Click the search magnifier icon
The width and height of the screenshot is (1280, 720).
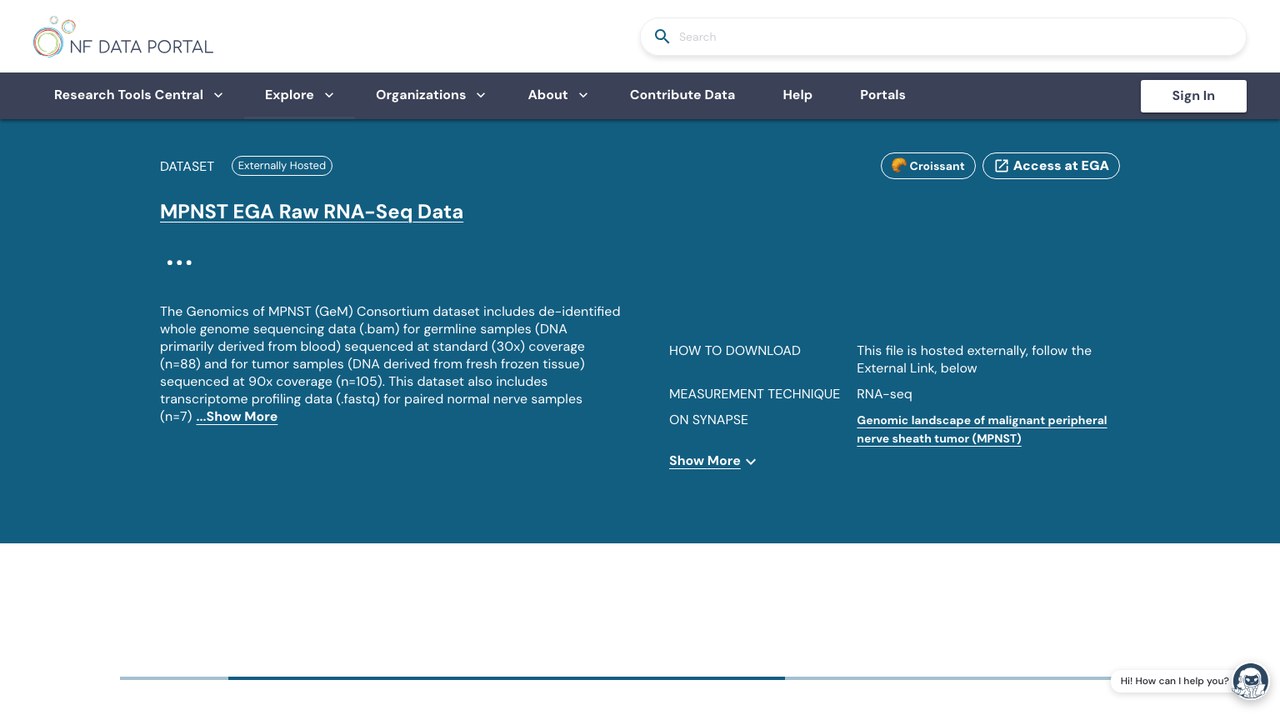click(662, 37)
